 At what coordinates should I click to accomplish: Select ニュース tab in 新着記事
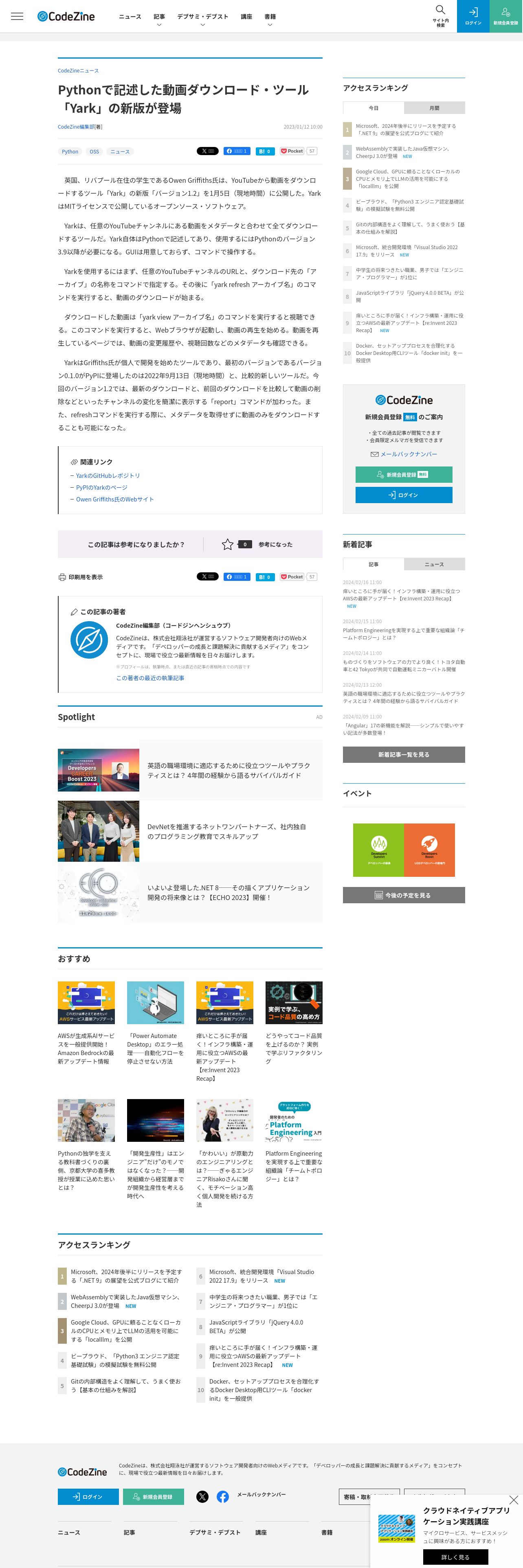(434, 564)
